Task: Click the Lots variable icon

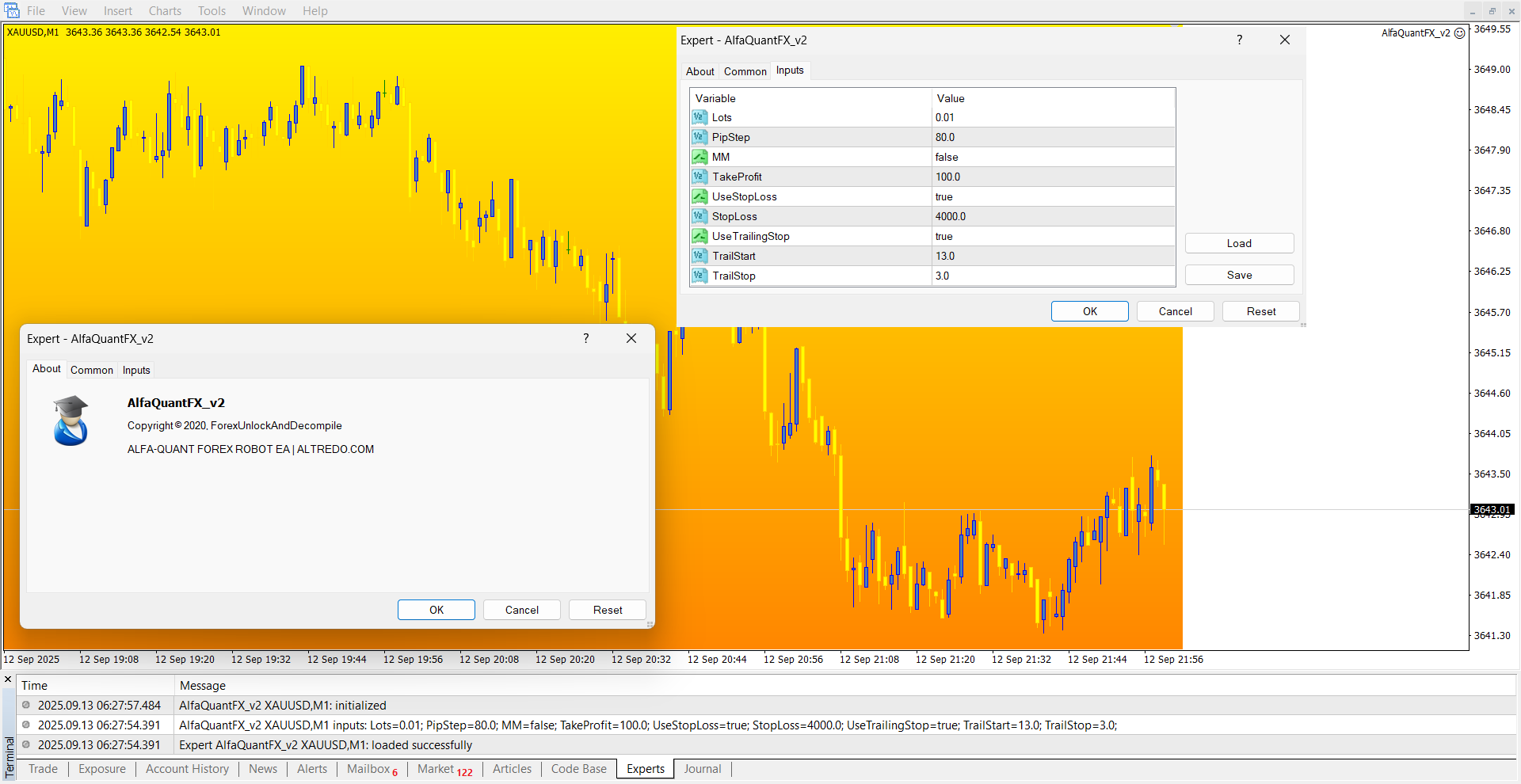Action: click(x=700, y=117)
